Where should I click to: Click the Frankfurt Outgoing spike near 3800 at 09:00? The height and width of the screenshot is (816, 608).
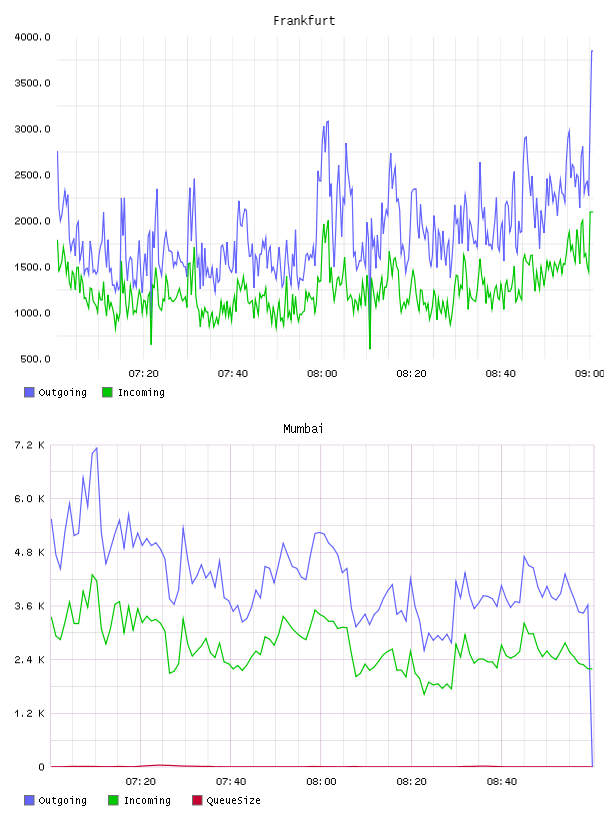pos(592,51)
